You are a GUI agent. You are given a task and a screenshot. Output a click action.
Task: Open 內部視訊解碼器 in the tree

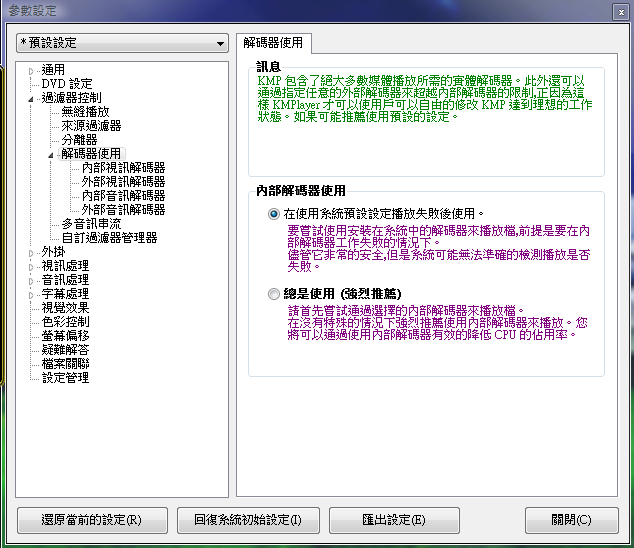click(x=123, y=168)
